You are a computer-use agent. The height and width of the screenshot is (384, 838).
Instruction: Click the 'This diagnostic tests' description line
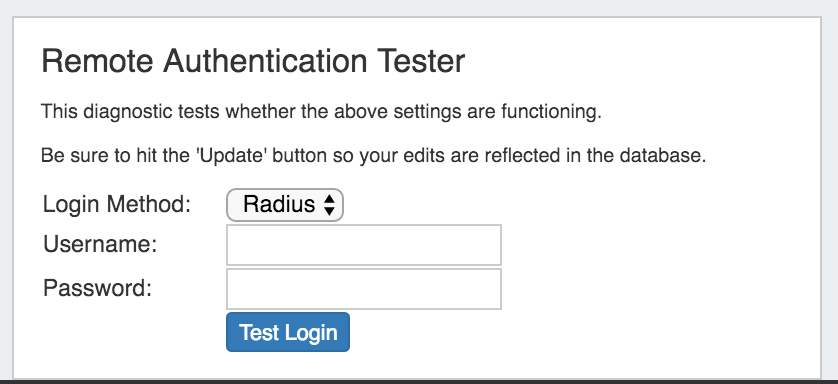click(x=321, y=113)
